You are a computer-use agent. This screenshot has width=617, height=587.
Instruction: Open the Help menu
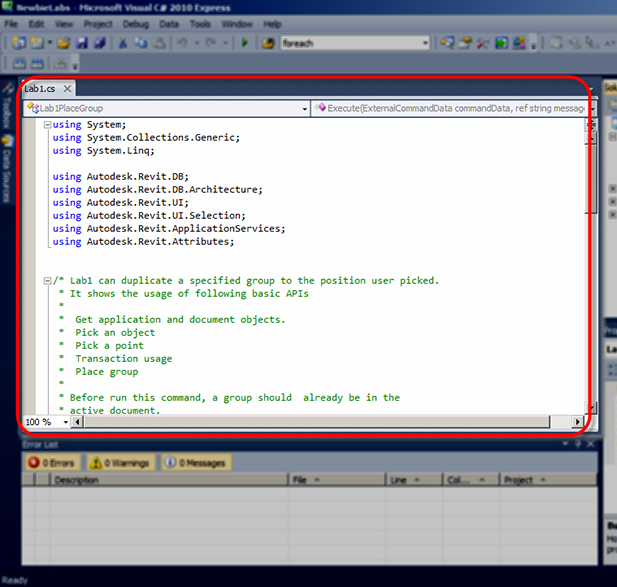click(272, 24)
